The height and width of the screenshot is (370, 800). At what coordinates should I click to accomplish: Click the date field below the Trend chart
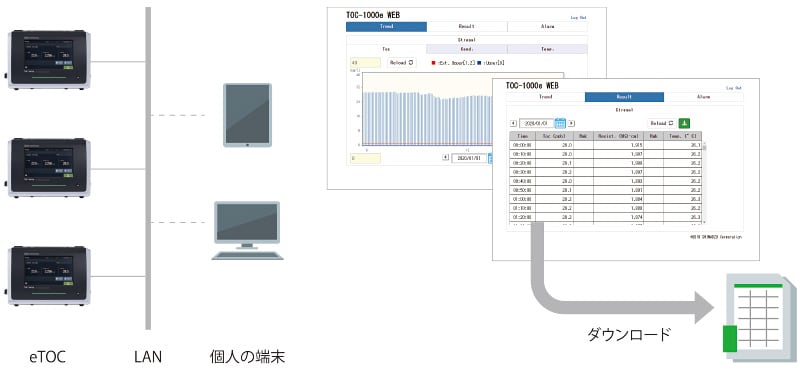click(469, 158)
